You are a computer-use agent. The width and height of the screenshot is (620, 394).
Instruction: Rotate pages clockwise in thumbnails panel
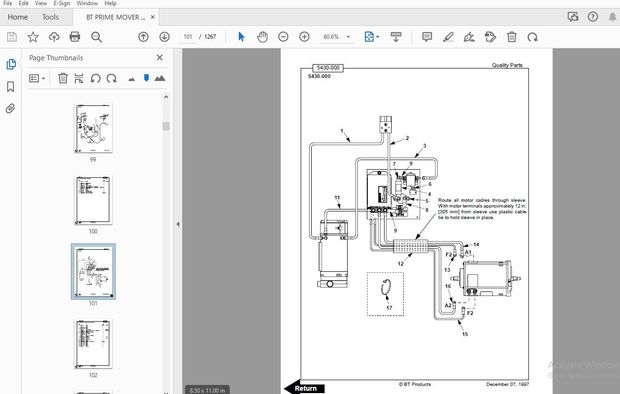[x=112, y=78]
